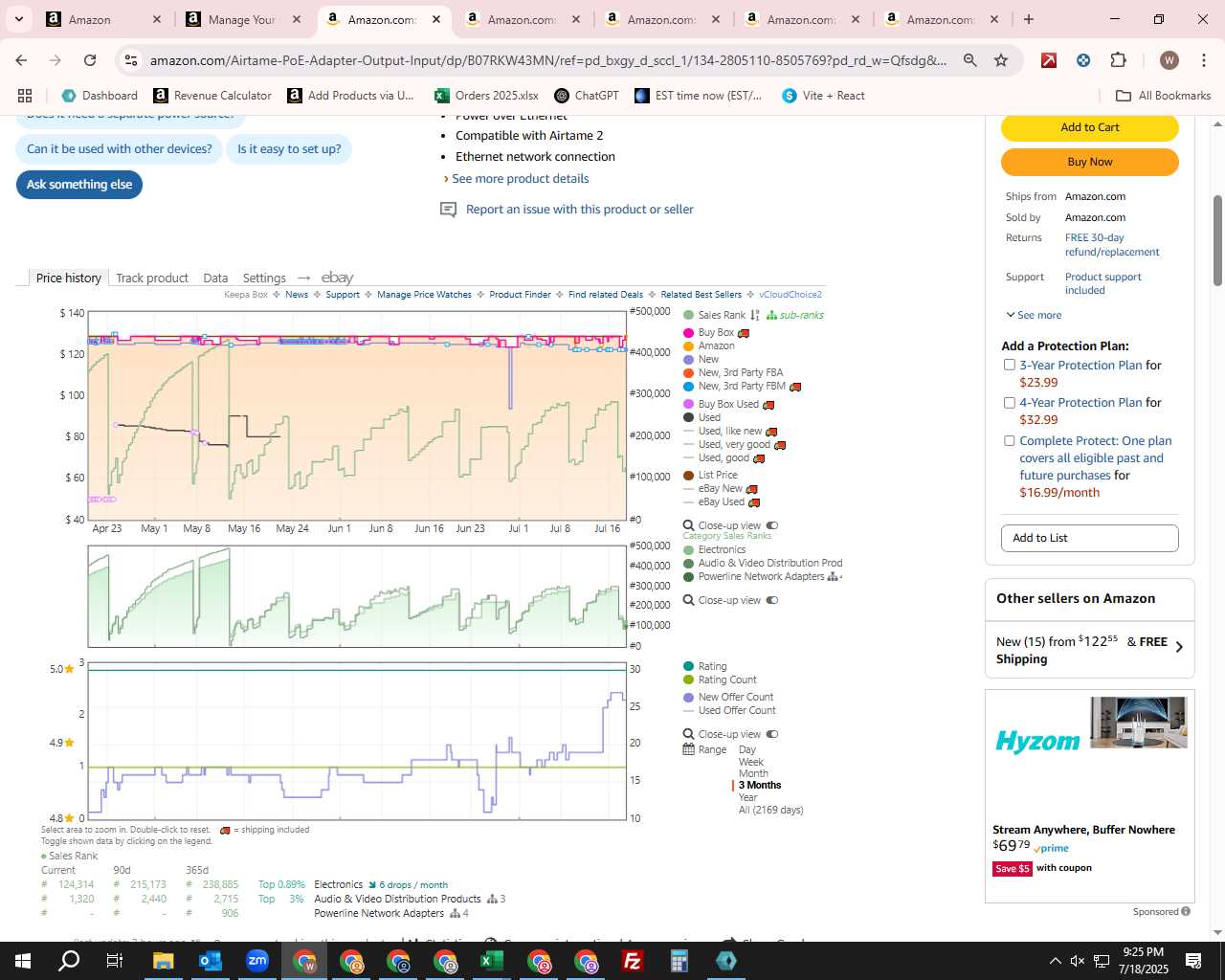Open Windows Start menu
Image resolution: width=1225 pixels, height=980 pixels.
point(23,961)
